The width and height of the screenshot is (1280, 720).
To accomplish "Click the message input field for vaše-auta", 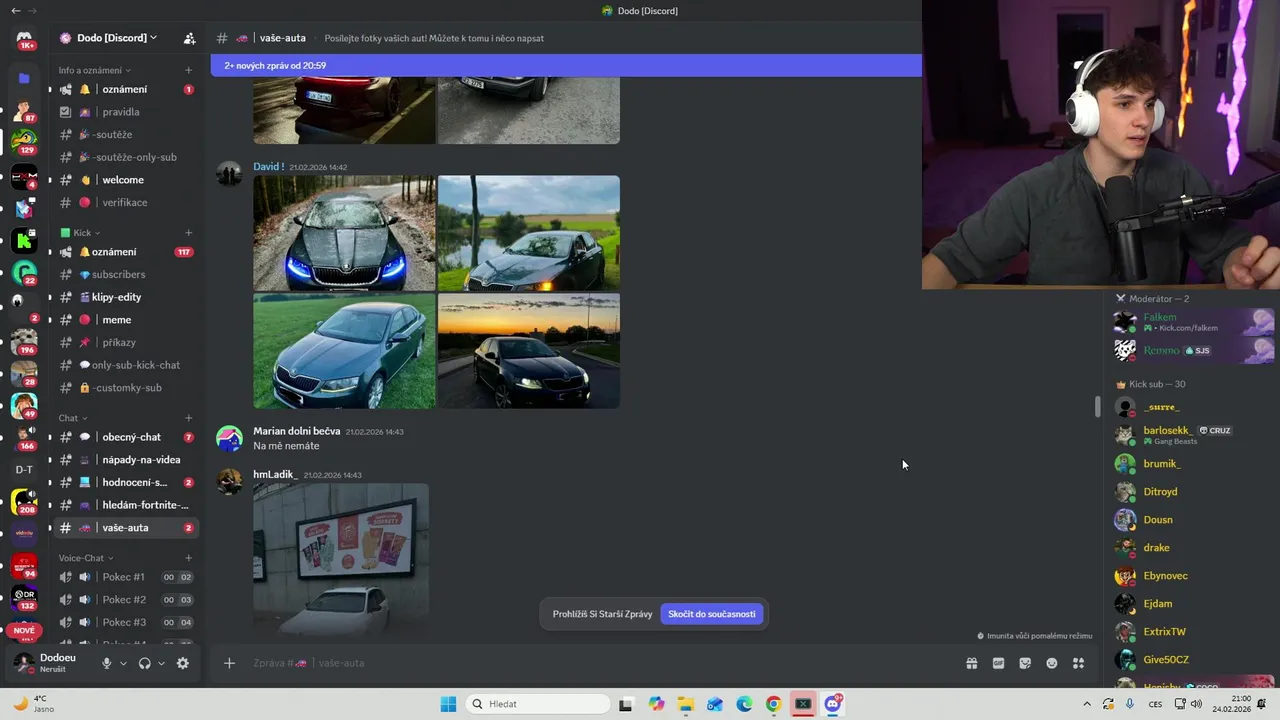I will (x=600, y=663).
